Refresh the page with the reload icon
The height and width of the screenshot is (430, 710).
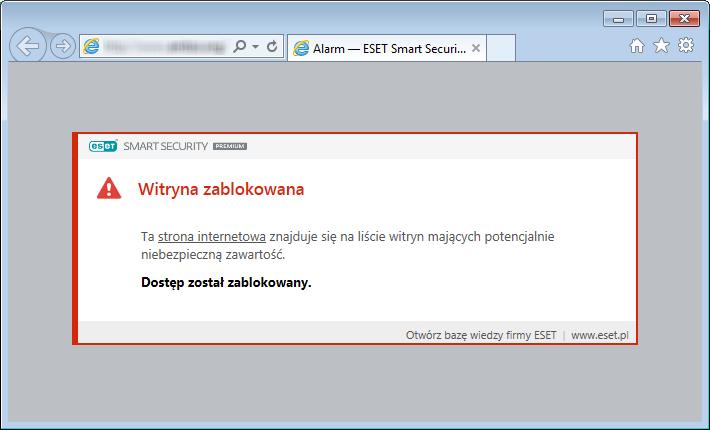point(272,46)
